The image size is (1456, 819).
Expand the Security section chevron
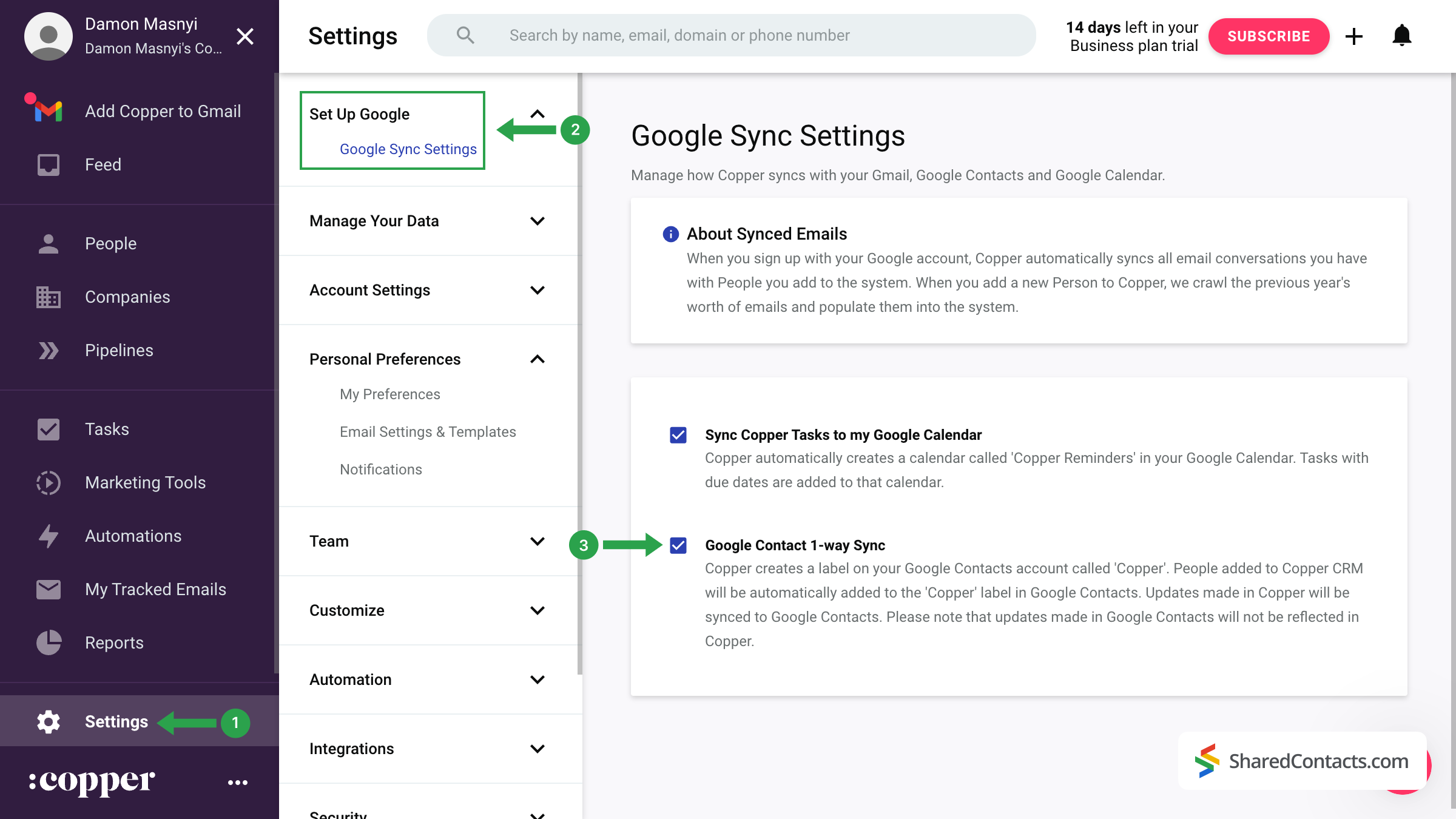(538, 815)
